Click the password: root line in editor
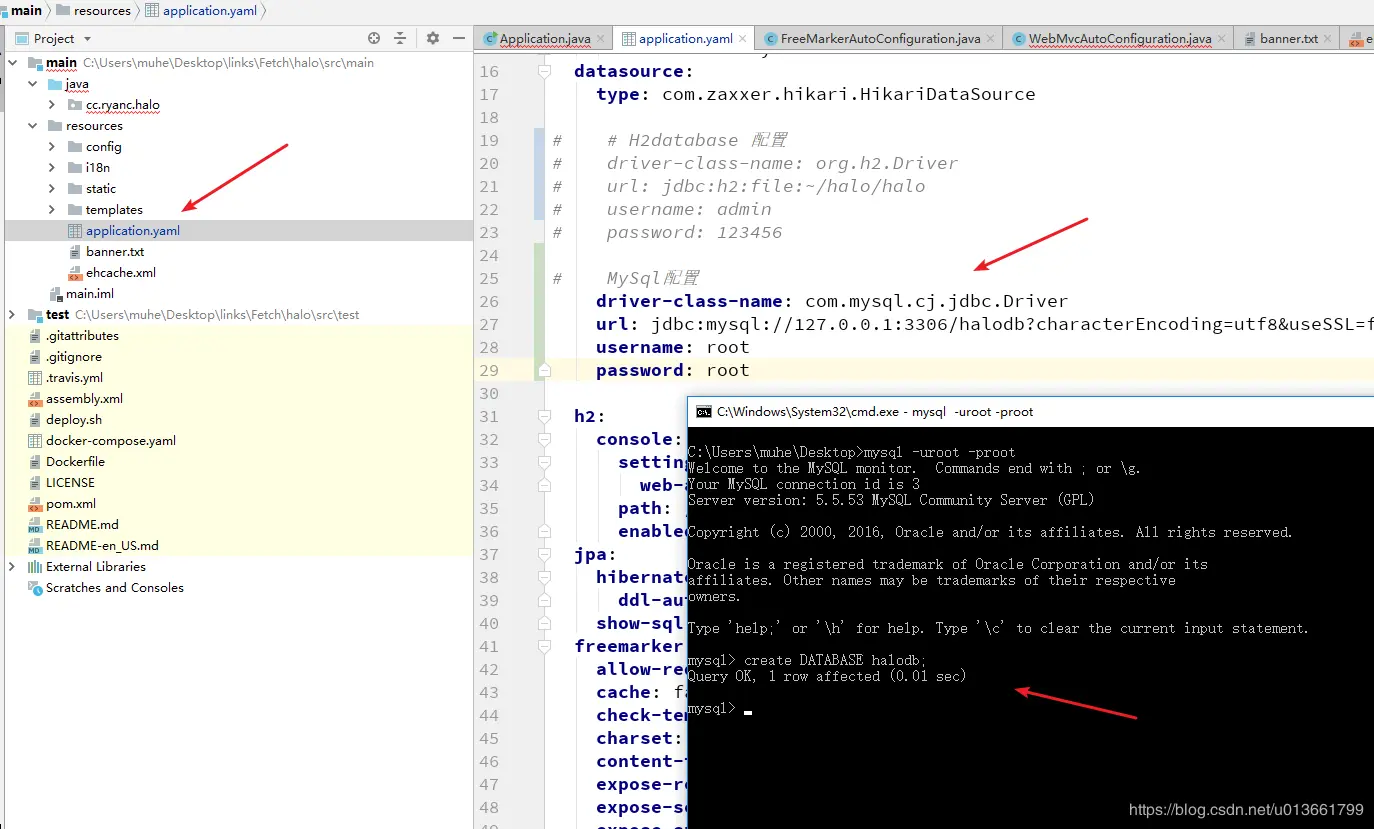The width and height of the screenshot is (1374, 829). (672, 370)
